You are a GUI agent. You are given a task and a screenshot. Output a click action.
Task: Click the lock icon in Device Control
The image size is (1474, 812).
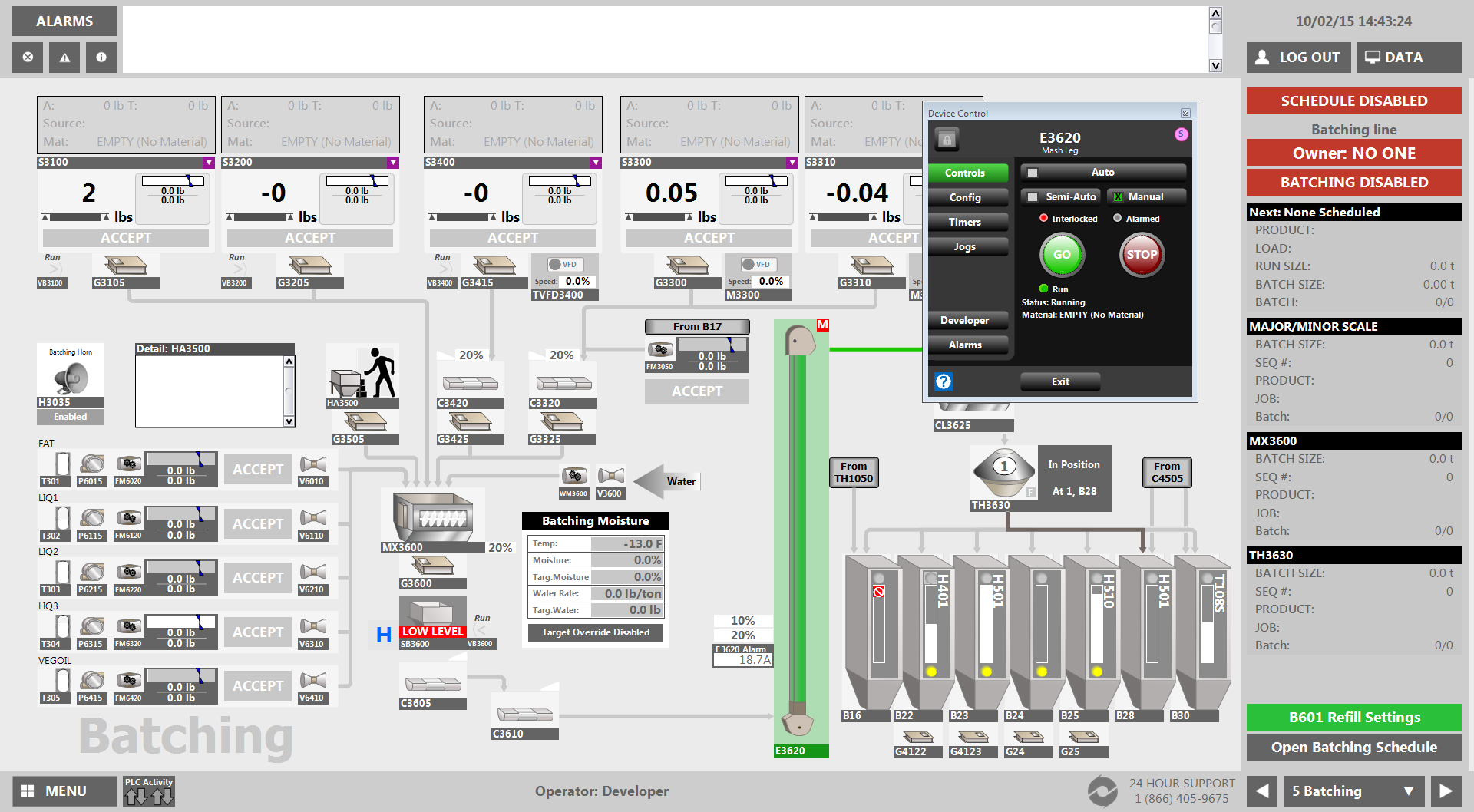[x=947, y=140]
